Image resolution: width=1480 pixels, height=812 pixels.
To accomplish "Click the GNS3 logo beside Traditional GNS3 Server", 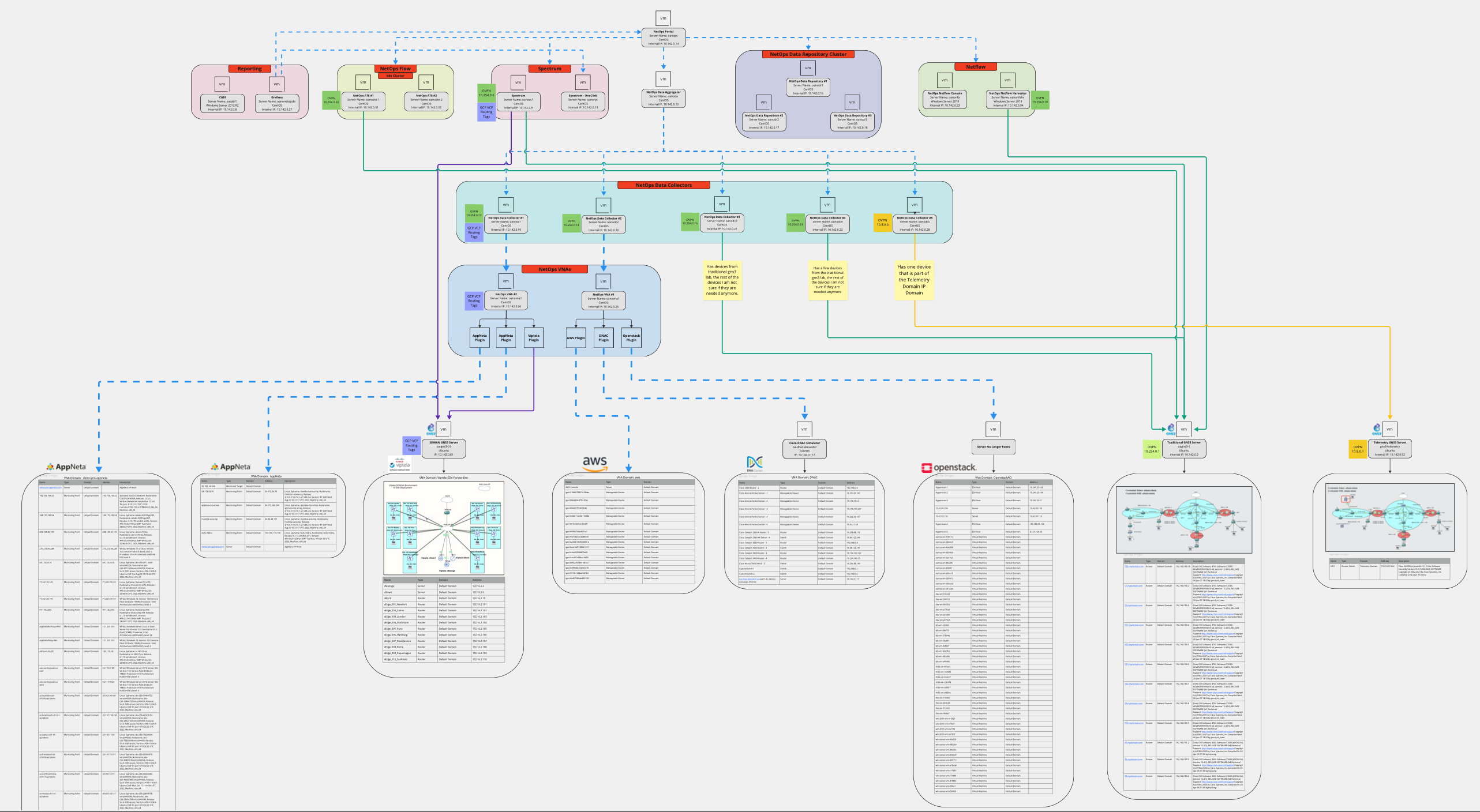I will (x=1171, y=430).
